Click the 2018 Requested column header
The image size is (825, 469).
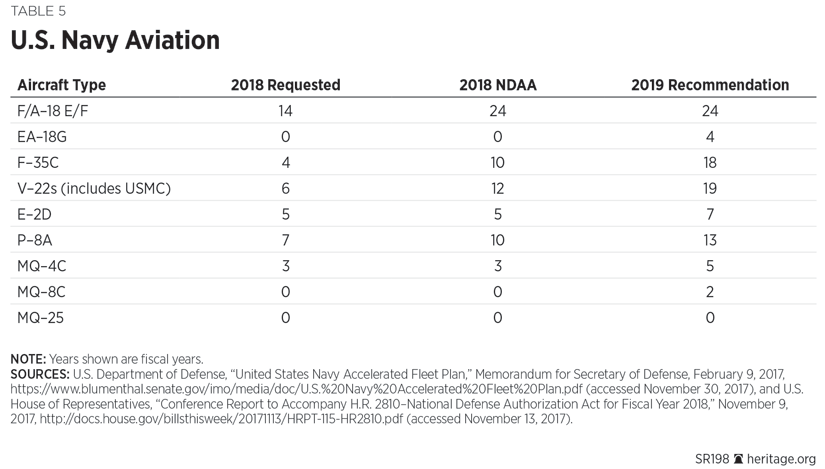click(285, 85)
